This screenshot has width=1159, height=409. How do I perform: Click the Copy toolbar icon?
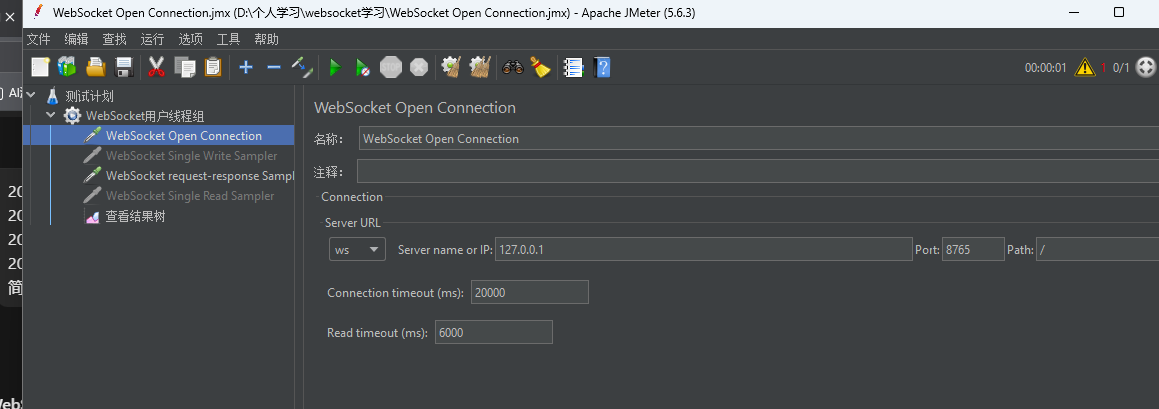coord(185,67)
